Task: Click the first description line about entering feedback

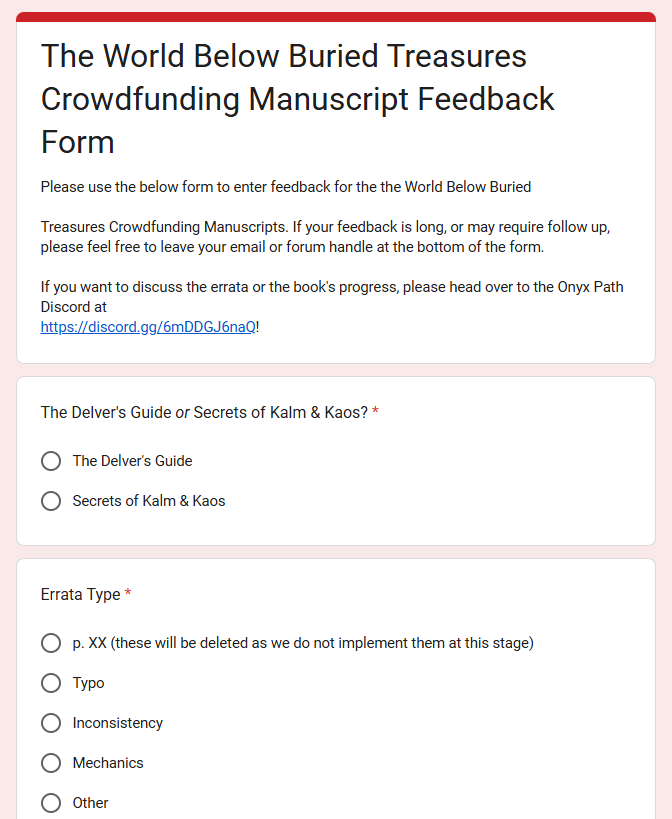Action: click(285, 187)
